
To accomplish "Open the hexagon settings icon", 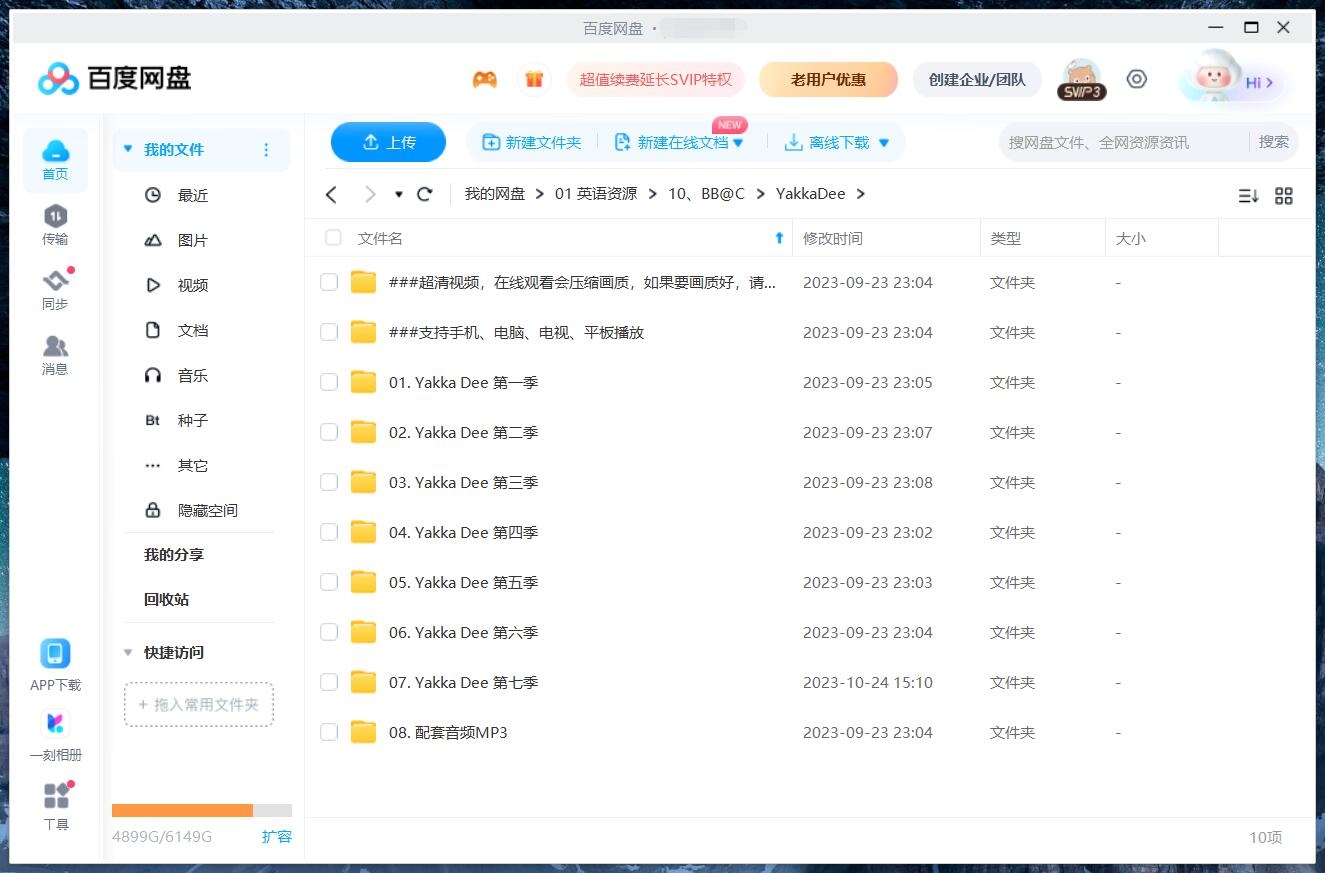I will pyautogui.click(x=1136, y=79).
